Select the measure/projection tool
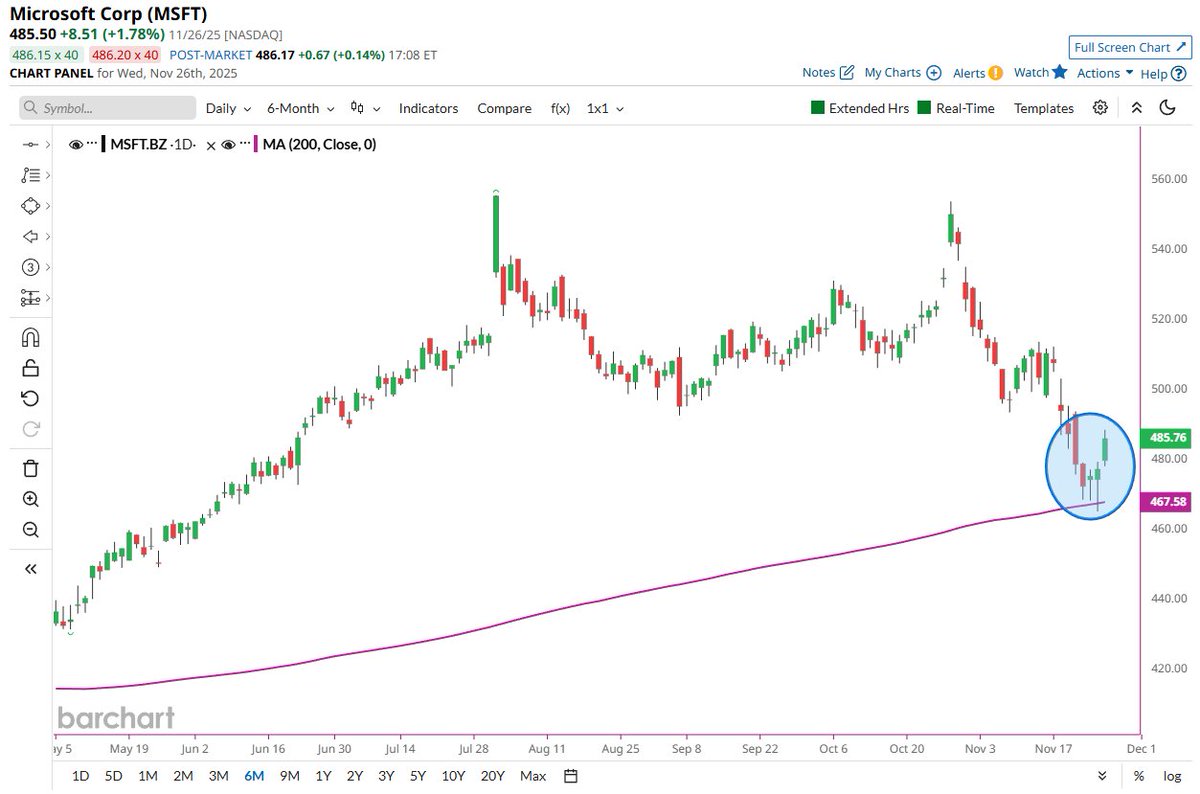 (30, 298)
